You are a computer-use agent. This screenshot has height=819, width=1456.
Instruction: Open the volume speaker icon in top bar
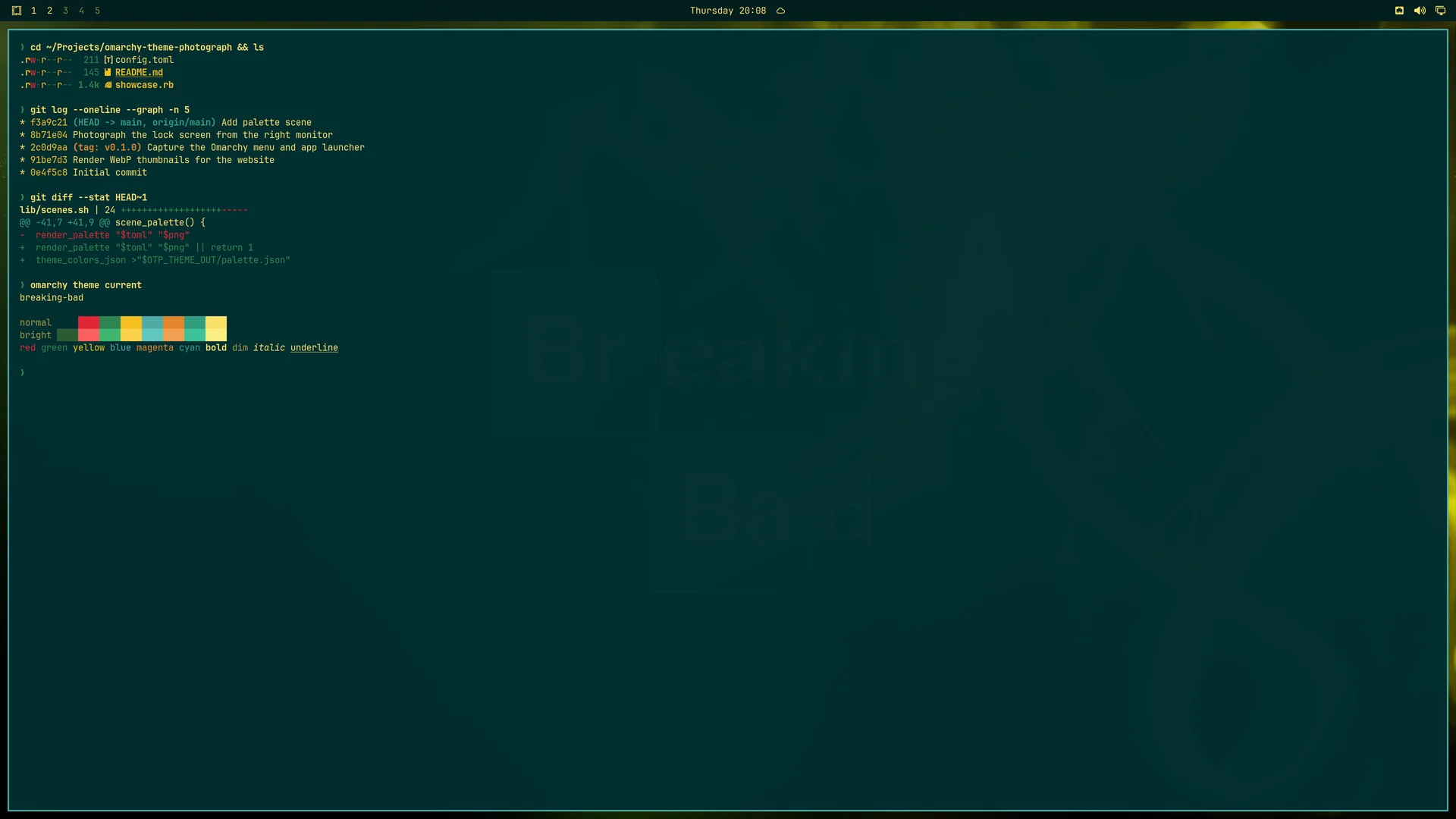tap(1420, 11)
